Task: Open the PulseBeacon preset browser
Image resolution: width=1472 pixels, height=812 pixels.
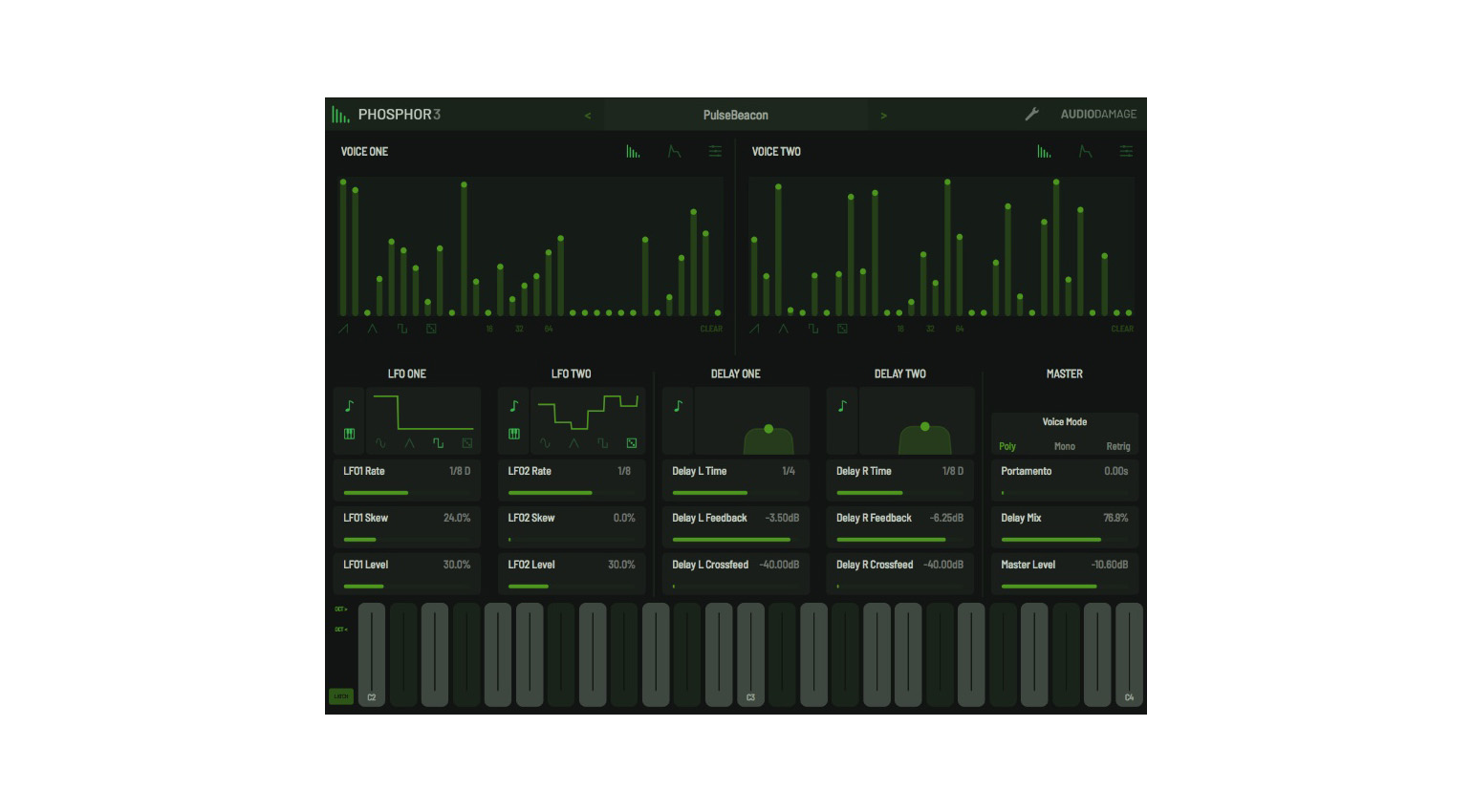Action: coord(736,115)
